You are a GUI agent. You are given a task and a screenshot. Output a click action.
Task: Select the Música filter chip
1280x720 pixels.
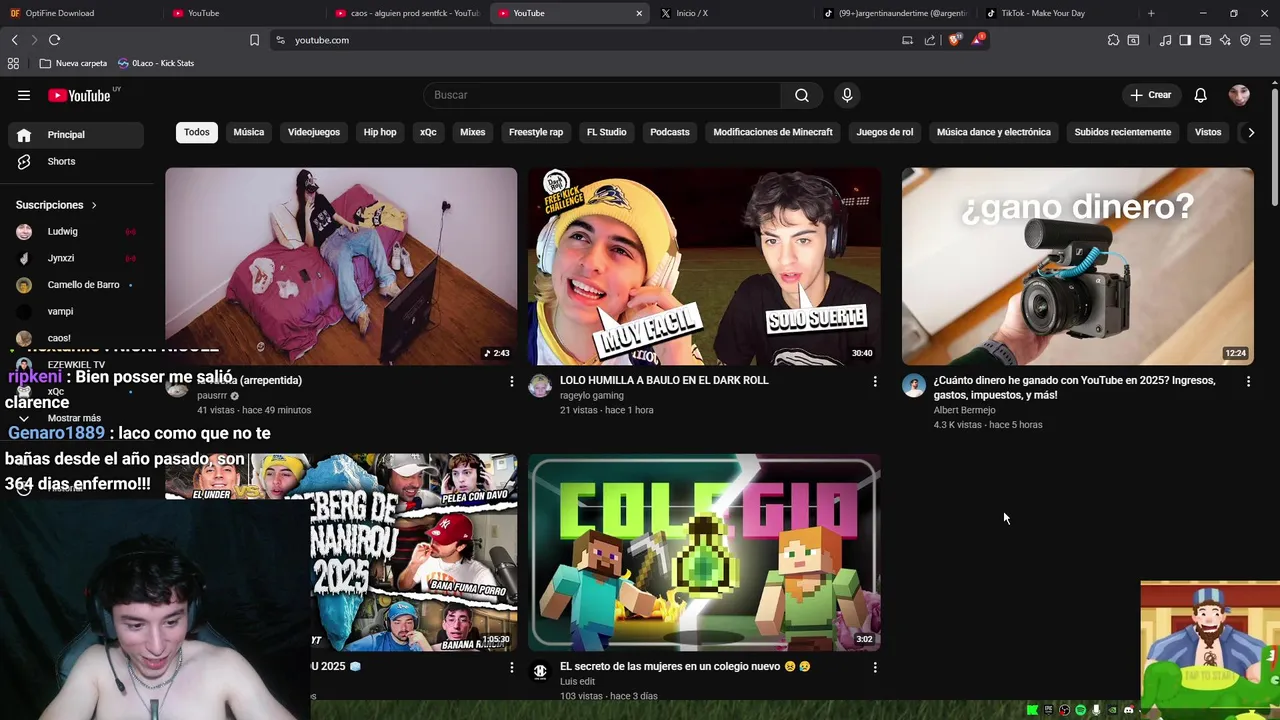pos(249,132)
